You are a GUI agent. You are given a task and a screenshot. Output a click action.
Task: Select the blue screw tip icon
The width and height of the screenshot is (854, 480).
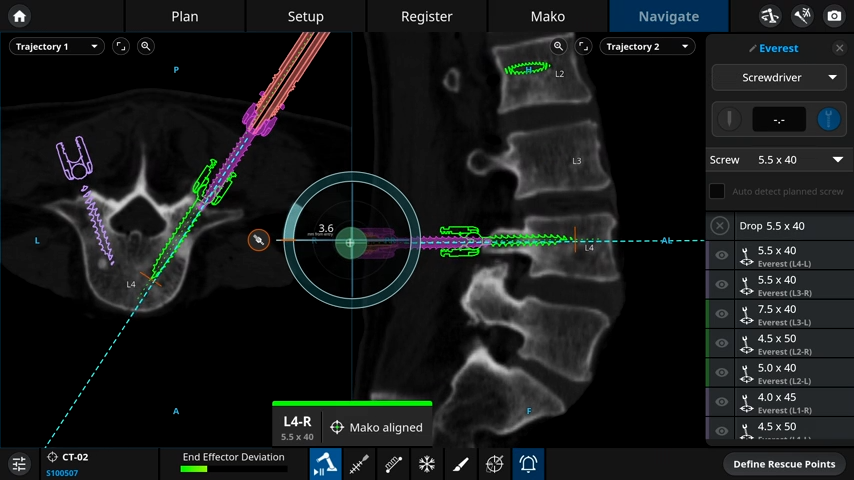pos(828,119)
